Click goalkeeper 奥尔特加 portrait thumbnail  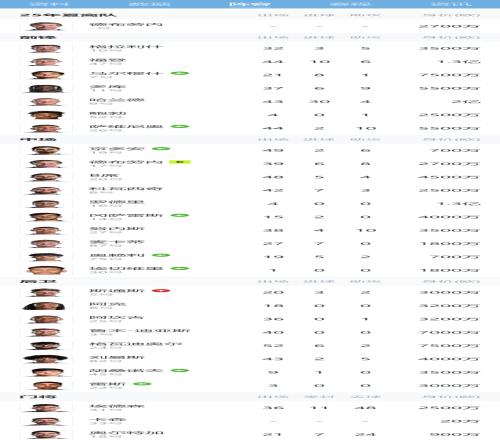[46, 434]
